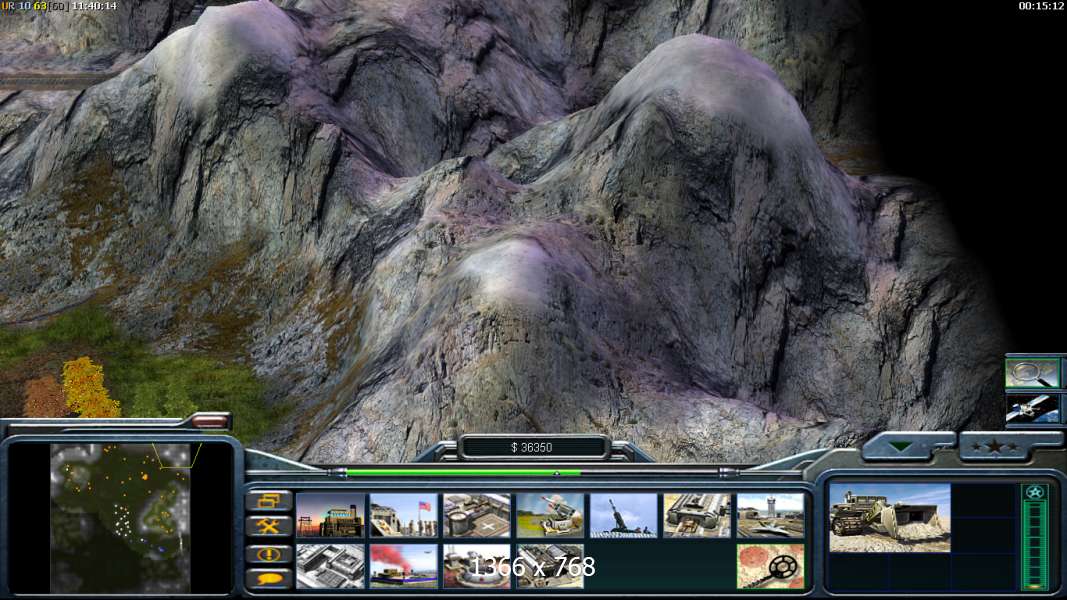
Task: Choose the Supply Center helipad build icon
Action: click(x=477, y=516)
